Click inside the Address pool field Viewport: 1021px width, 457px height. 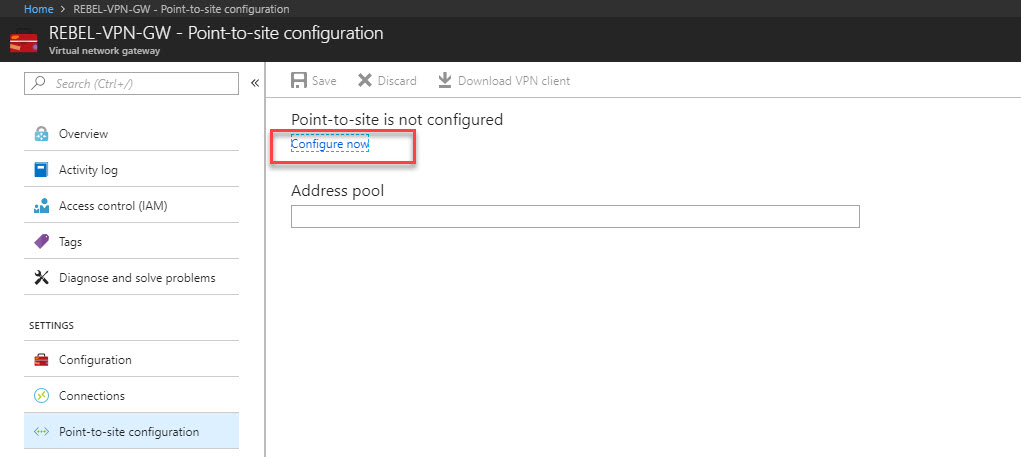coord(575,217)
